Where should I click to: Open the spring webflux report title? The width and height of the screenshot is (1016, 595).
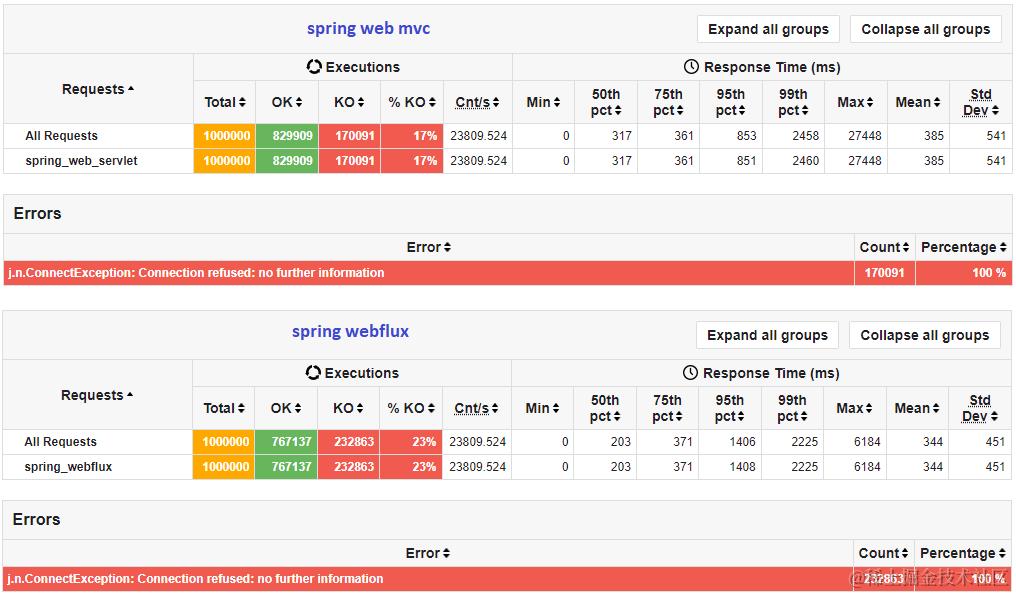point(350,334)
